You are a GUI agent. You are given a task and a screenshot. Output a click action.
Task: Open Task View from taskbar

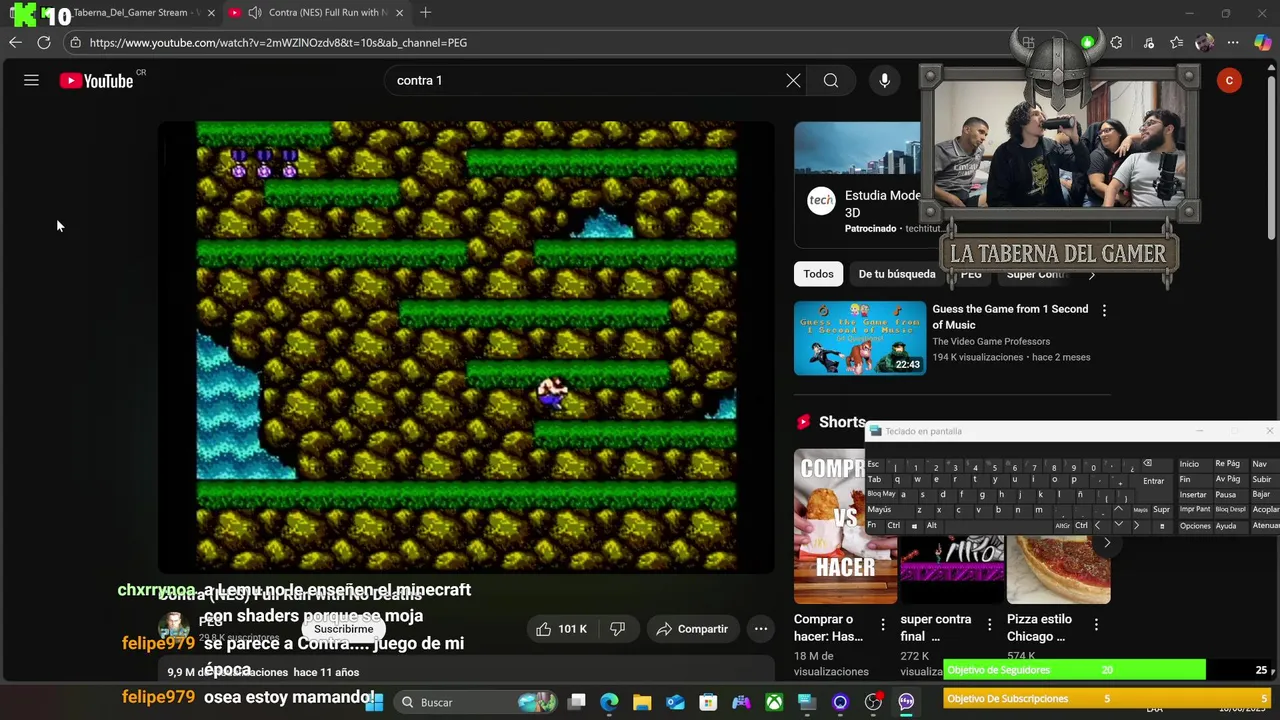576,702
